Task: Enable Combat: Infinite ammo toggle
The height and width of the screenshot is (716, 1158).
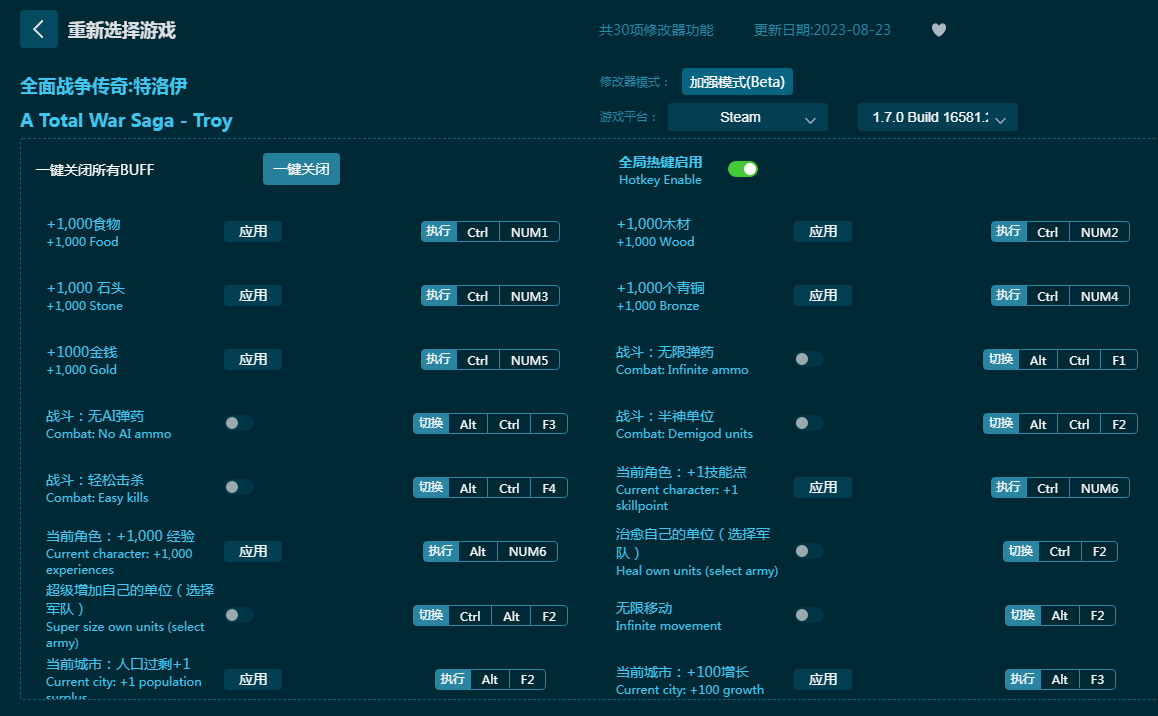Action: point(808,359)
